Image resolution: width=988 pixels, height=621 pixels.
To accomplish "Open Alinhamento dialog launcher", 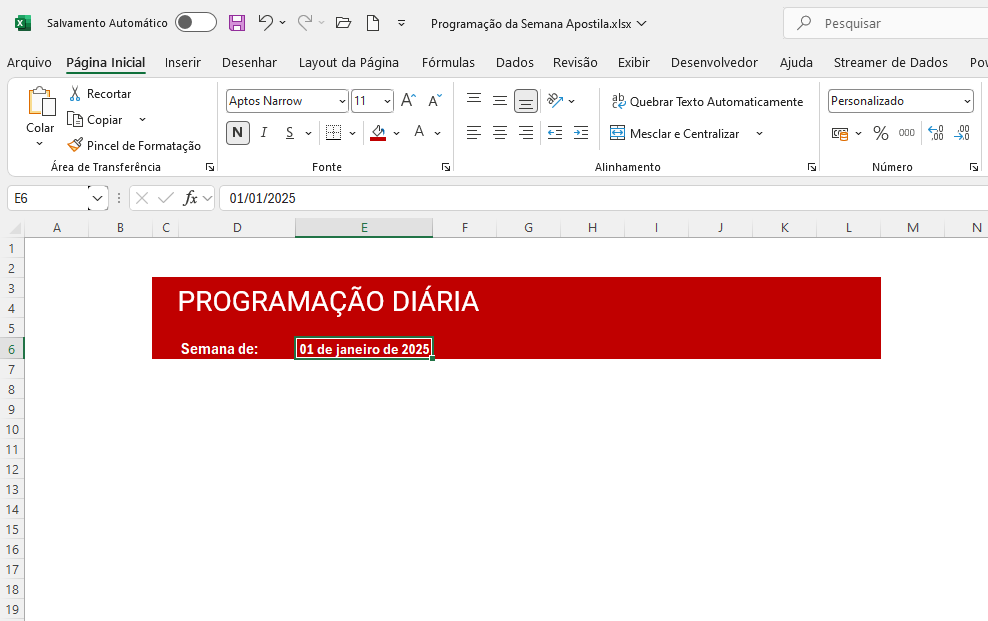I will pos(812,167).
